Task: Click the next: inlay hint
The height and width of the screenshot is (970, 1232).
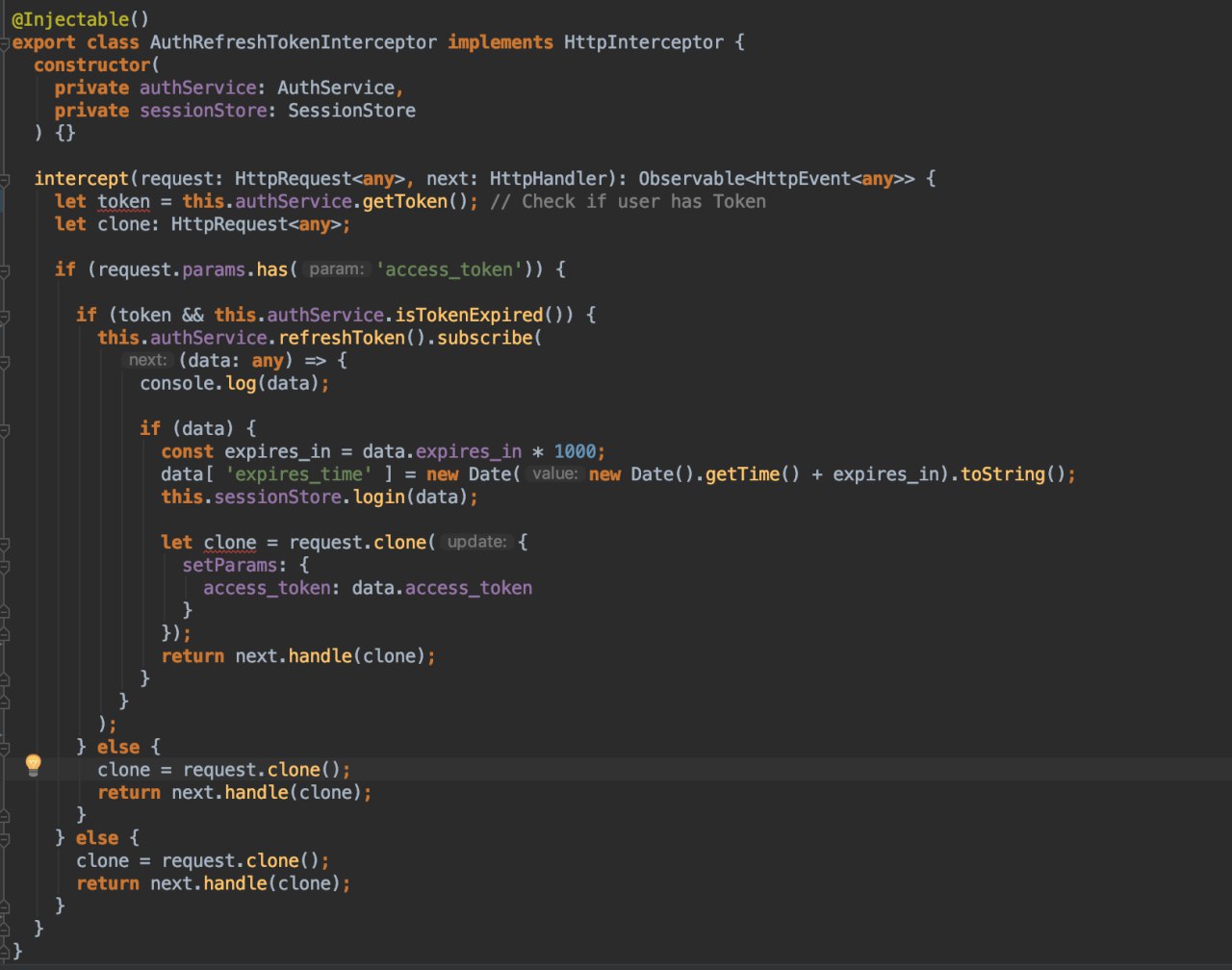Action: (x=147, y=361)
